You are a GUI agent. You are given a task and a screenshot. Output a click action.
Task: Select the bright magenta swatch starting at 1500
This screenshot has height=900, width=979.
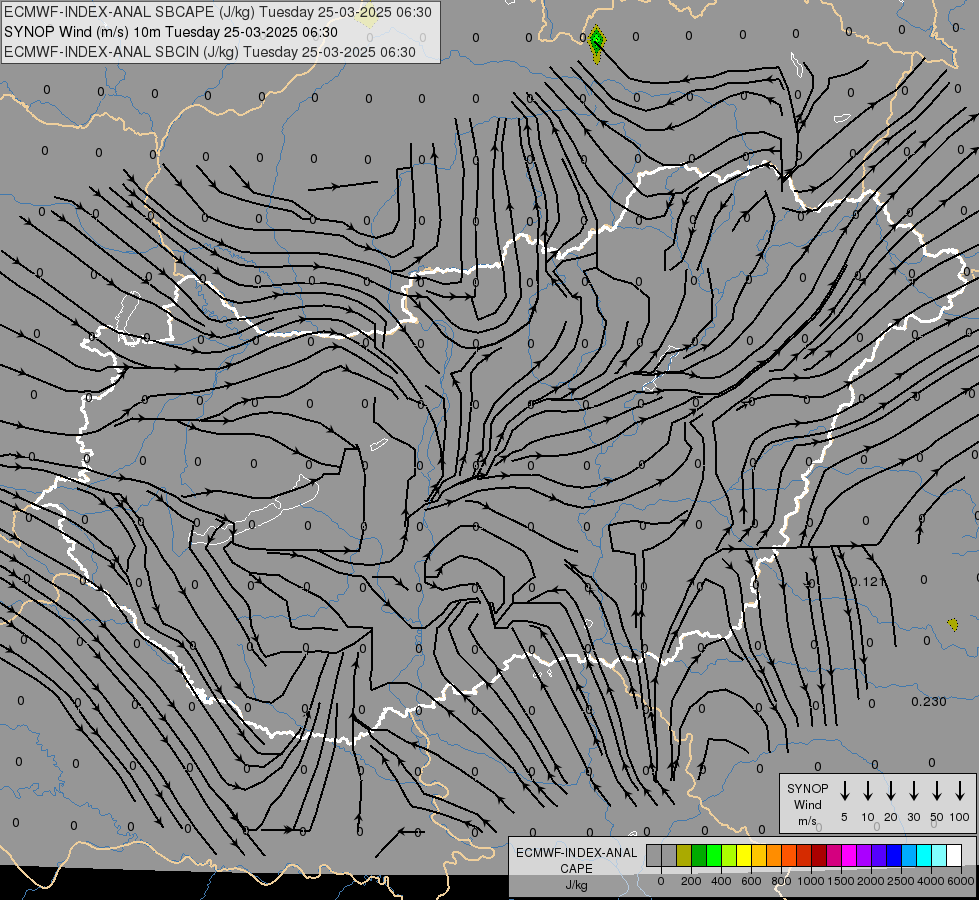(x=849, y=855)
